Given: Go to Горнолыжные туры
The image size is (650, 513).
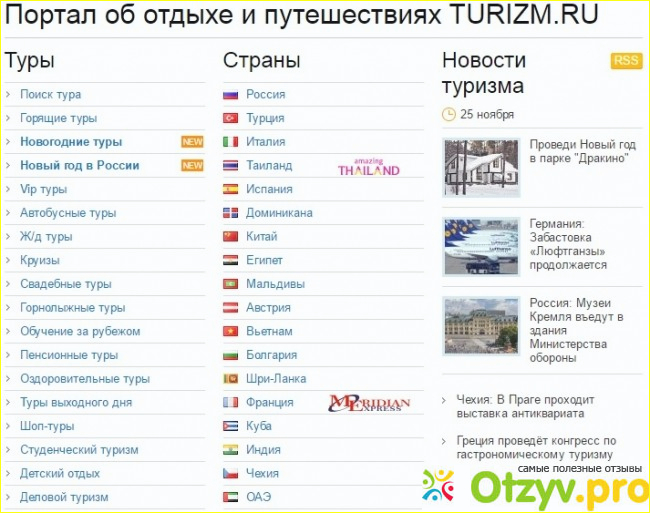Looking at the screenshot, I should pyautogui.click(x=73, y=307).
